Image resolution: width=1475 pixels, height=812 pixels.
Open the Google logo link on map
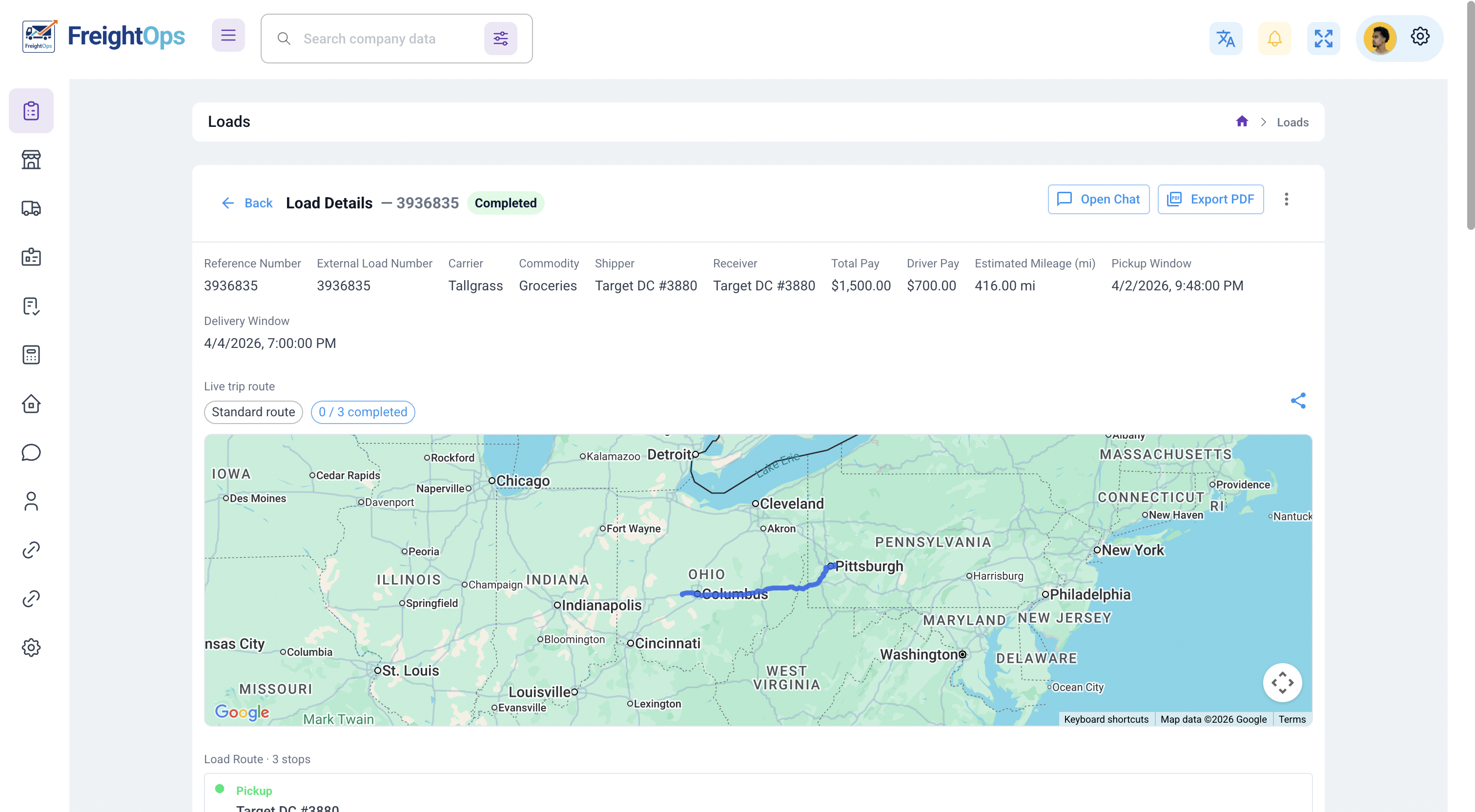click(x=242, y=712)
